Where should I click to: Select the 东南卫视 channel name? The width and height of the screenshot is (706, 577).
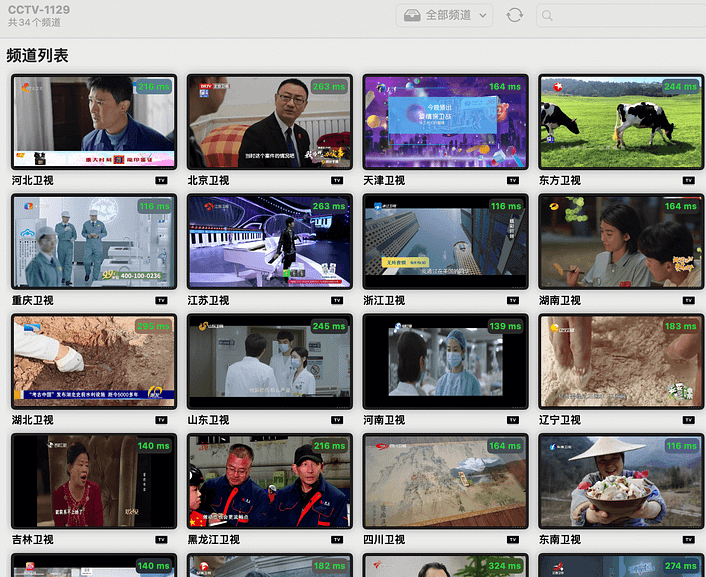560,540
